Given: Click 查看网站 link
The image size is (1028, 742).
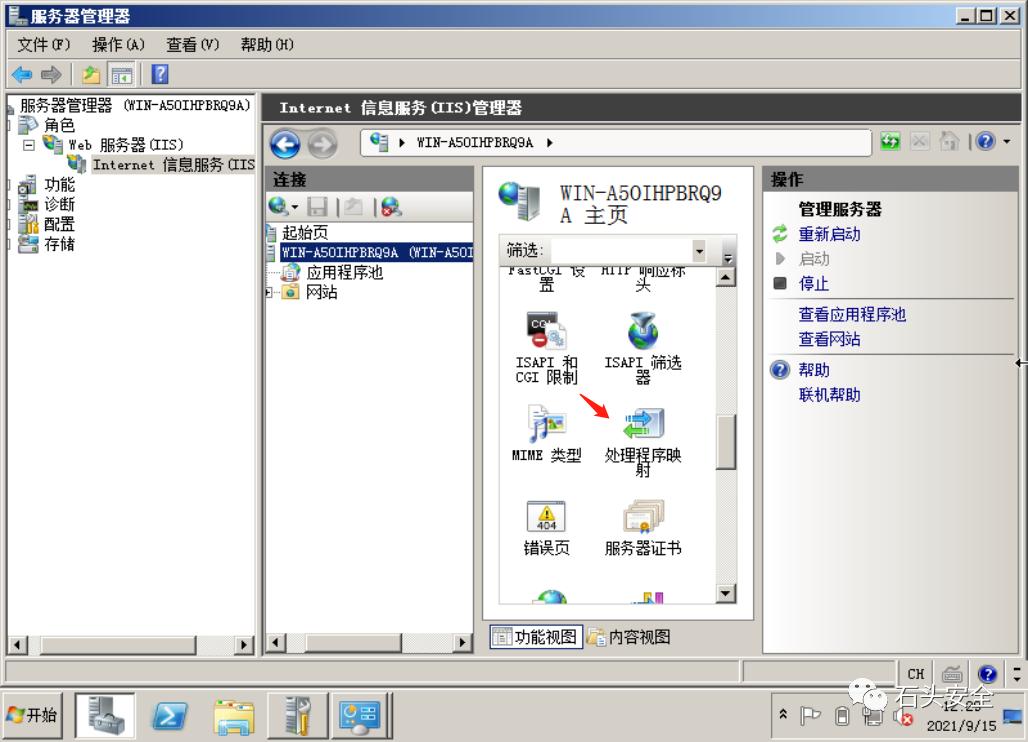Looking at the screenshot, I should tap(829, 339).
